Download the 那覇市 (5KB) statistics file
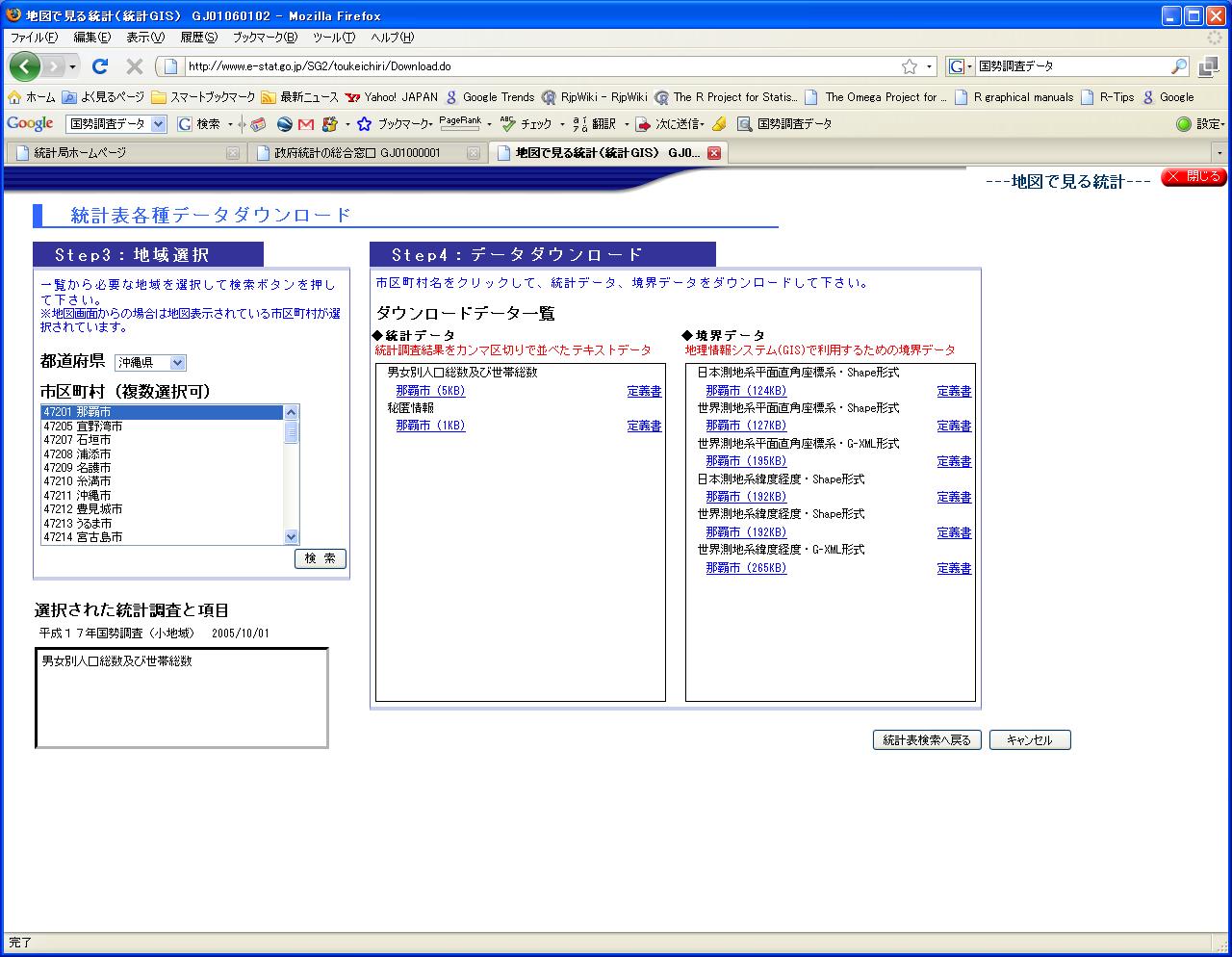 click(430, 391)
